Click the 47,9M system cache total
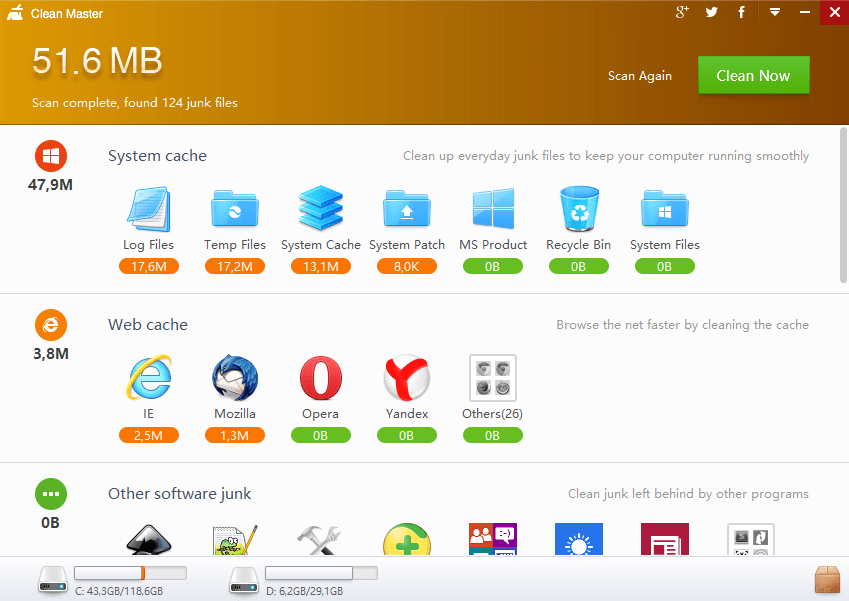 coord(50,185)
